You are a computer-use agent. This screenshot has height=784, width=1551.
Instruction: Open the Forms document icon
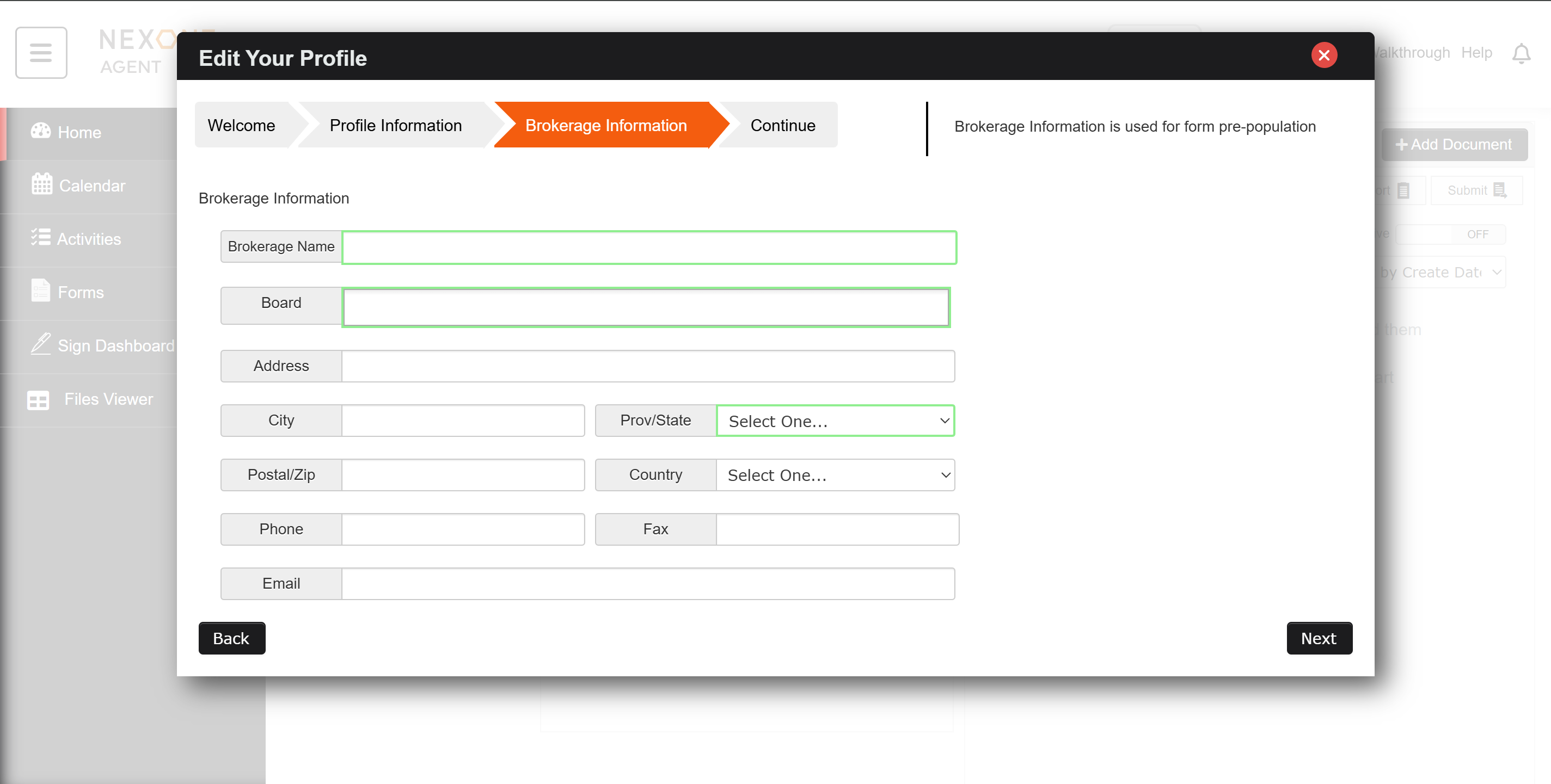[40, 291]
